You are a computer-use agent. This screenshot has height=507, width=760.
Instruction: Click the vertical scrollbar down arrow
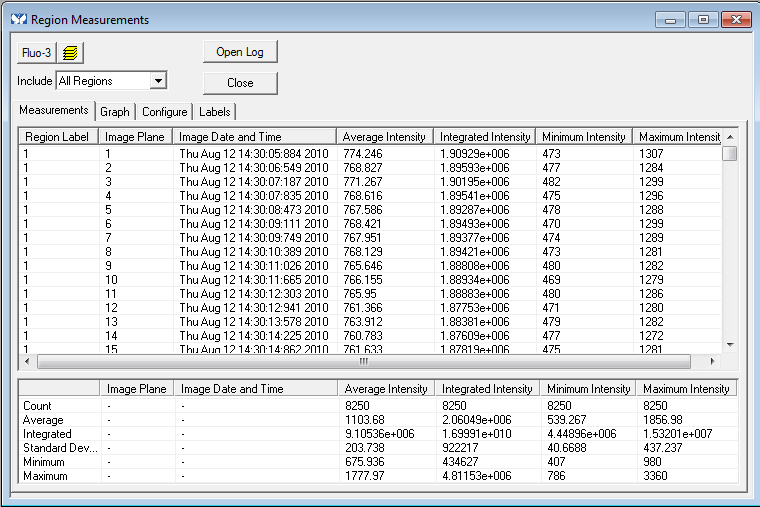(x=730, y=344)
